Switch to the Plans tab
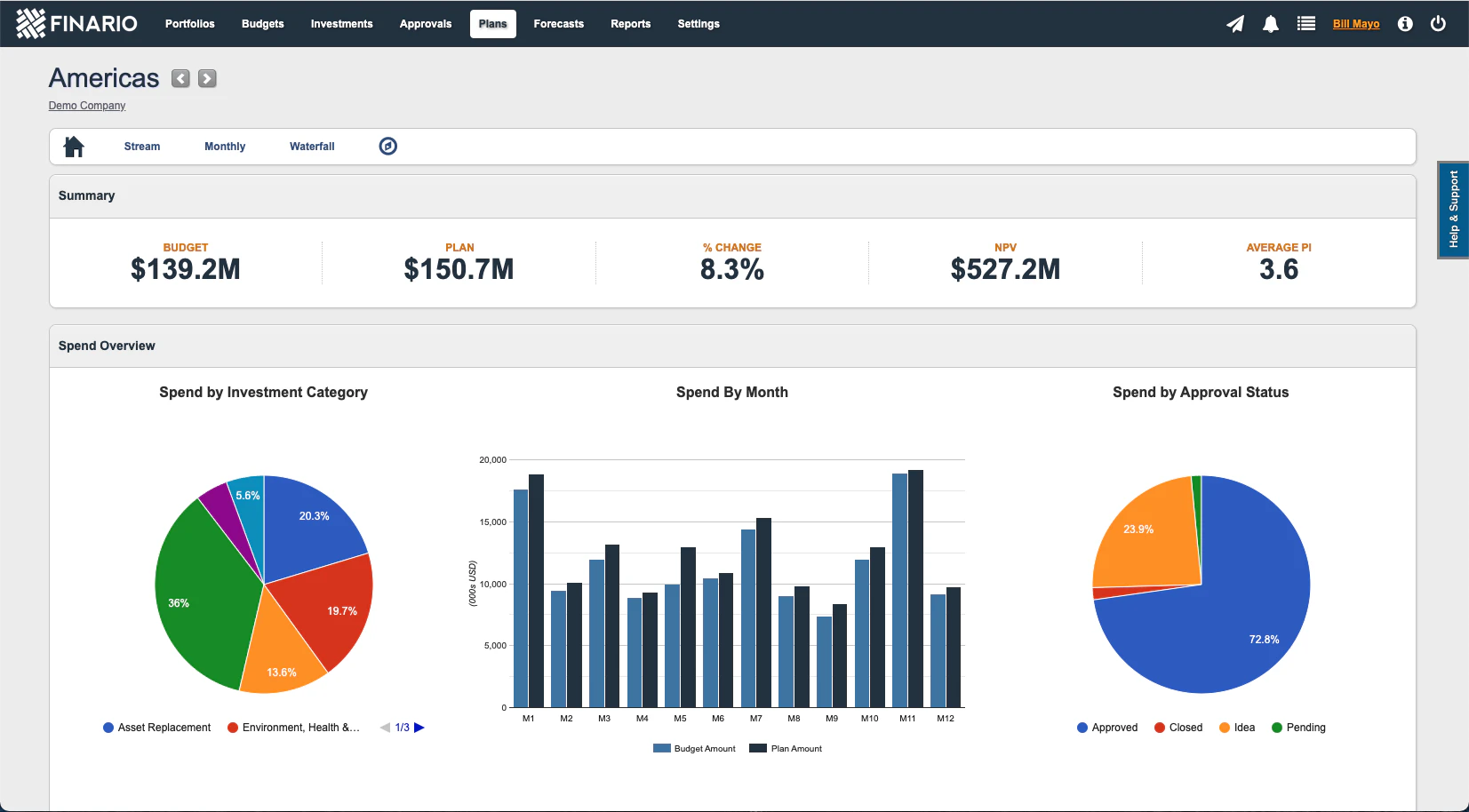This screenshot has width=1469, height=812. coord(492,24)
